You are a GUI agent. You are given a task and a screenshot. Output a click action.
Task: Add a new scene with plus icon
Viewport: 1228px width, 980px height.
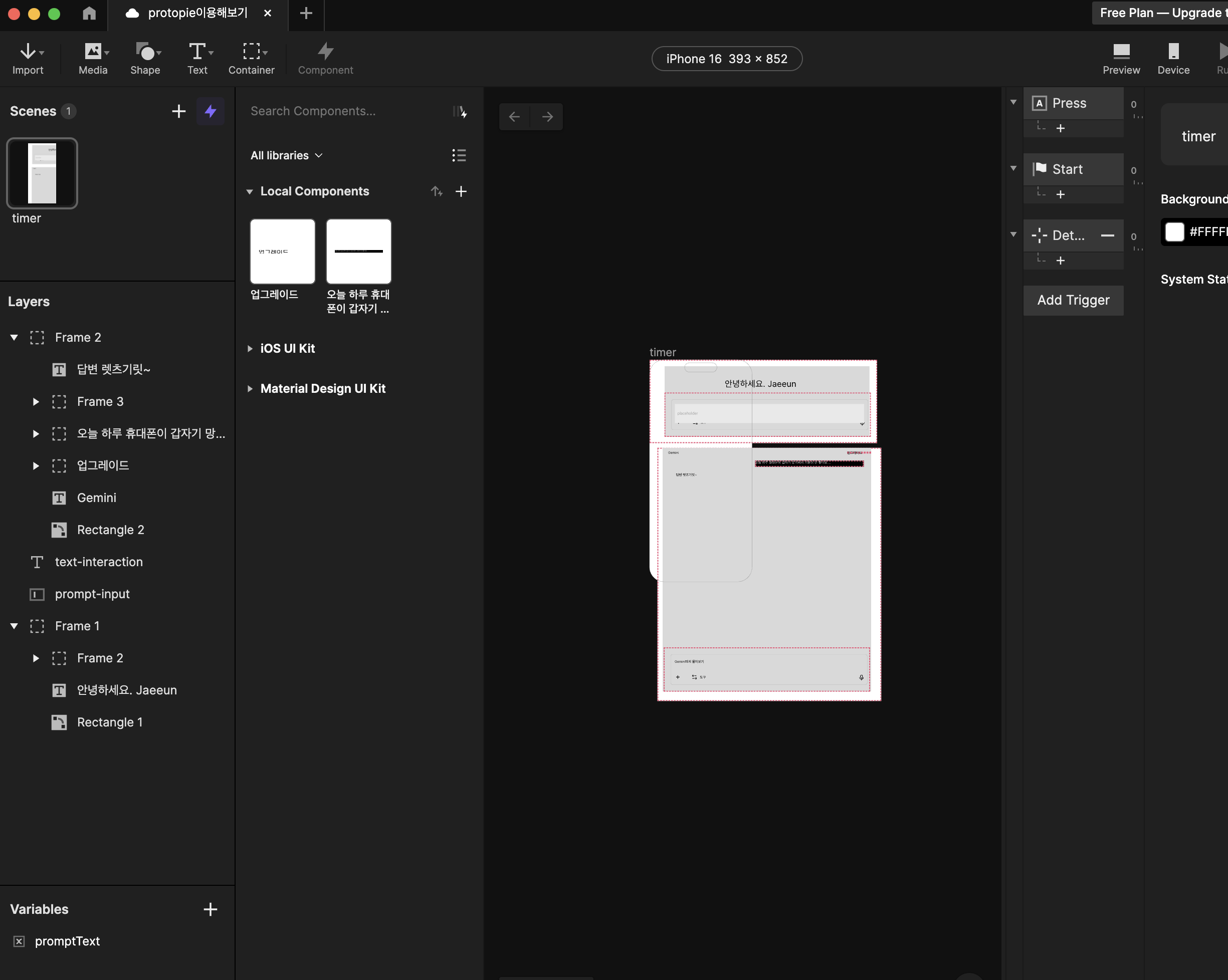pos(179,111)
